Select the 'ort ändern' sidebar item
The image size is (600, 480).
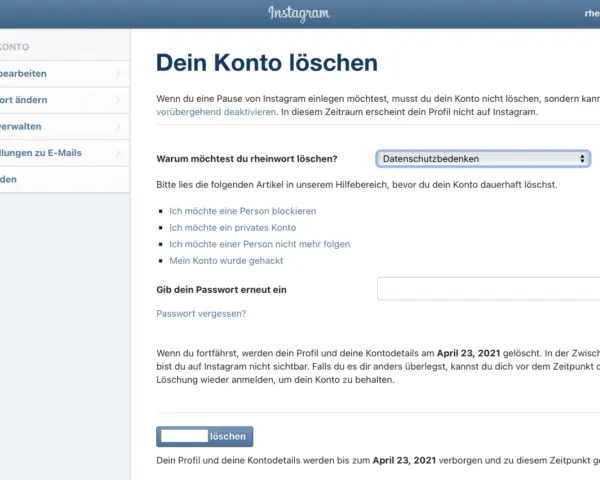click(65, 100)
